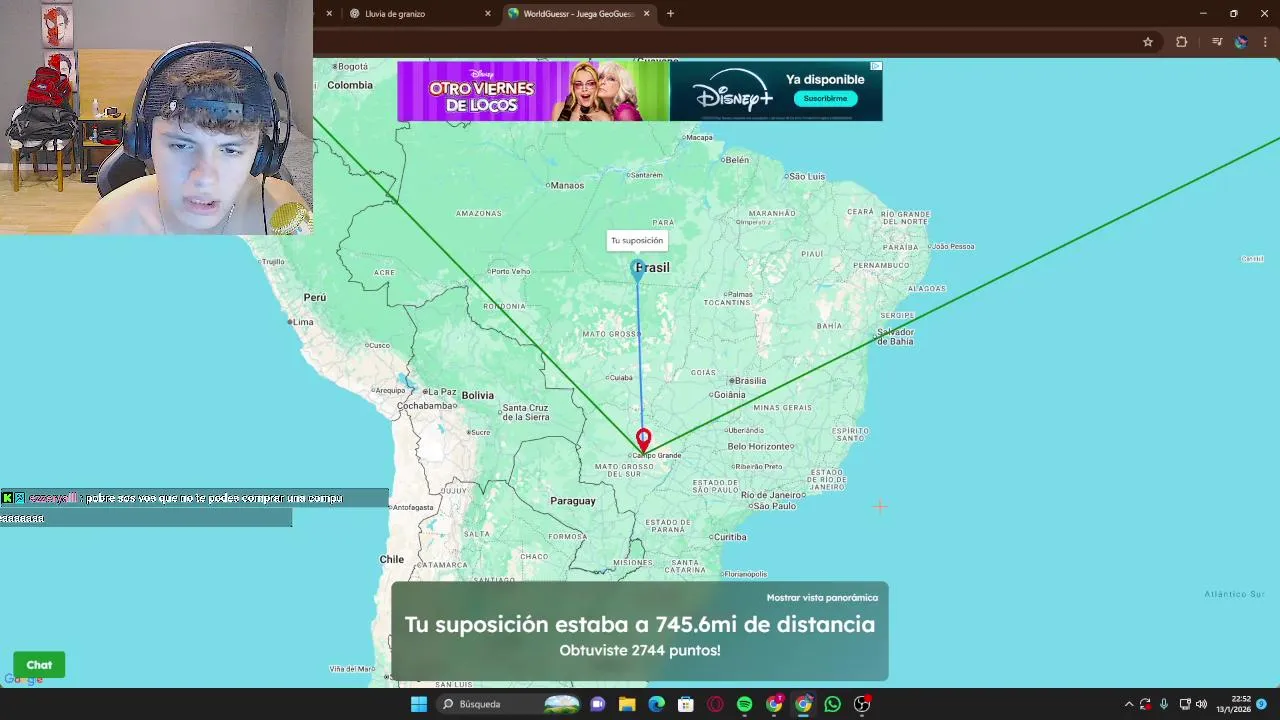
Task: Open the Opera browser taskbar icon
Action: click(x=715, y=704)
